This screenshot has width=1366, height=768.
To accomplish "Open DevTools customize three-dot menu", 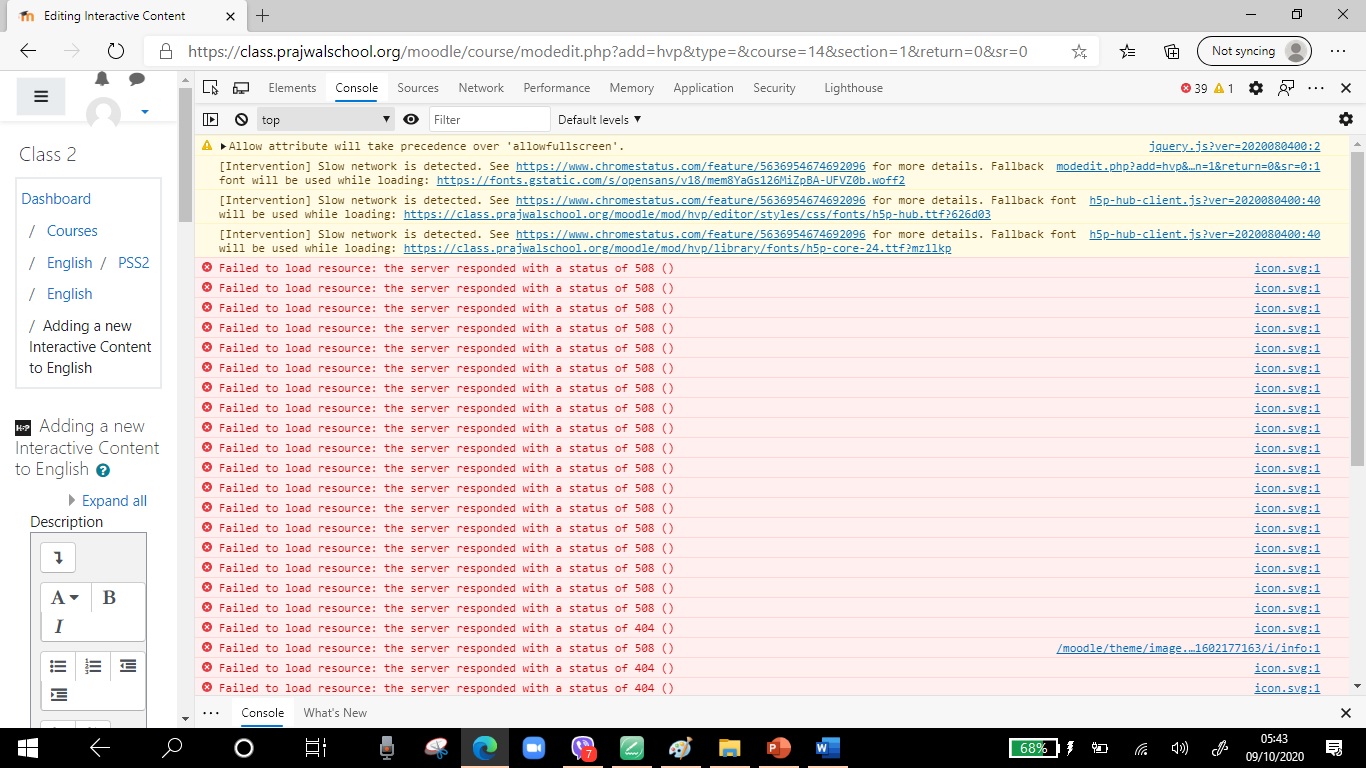I will (1316, 88).
